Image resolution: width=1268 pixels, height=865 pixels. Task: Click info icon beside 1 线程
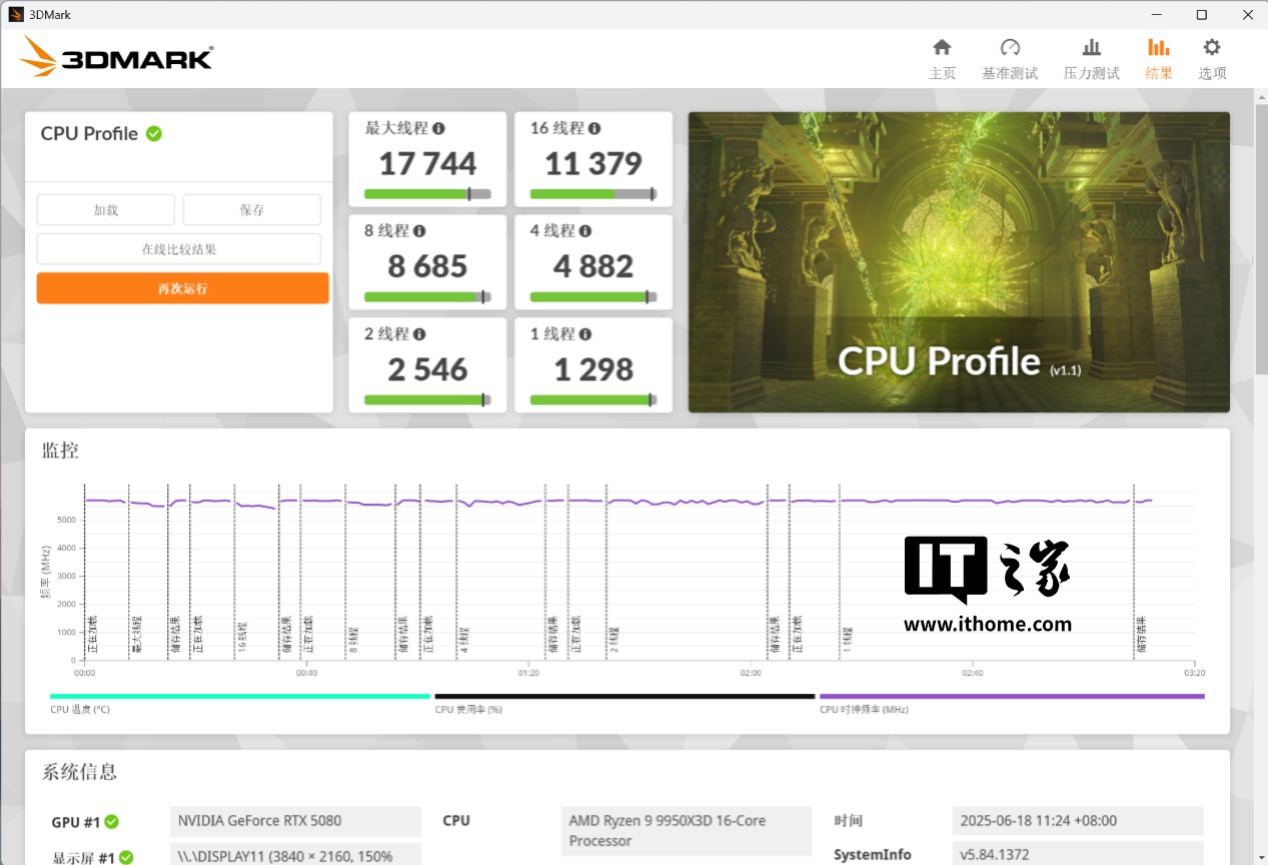586,334
